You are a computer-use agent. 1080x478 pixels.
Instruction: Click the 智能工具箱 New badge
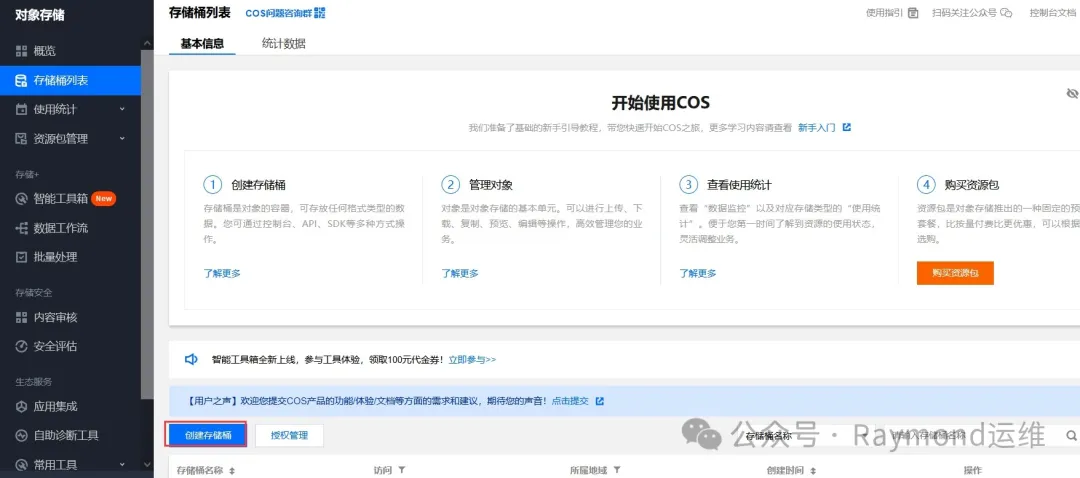103,199
